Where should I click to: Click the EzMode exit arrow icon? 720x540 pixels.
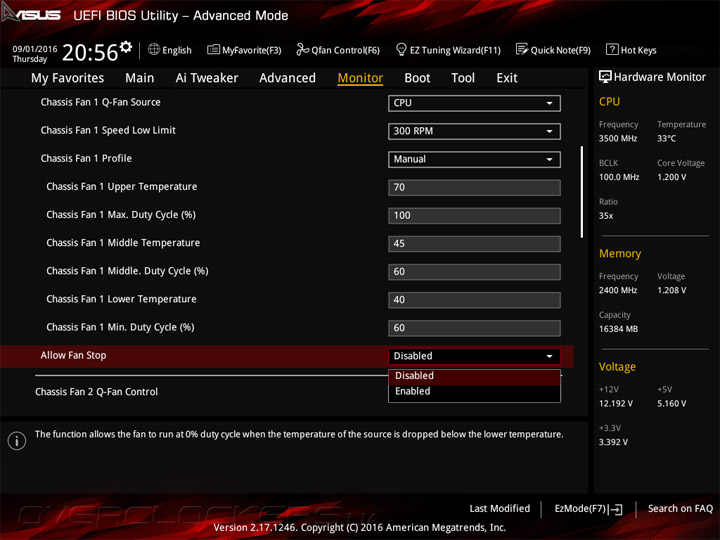616,509
